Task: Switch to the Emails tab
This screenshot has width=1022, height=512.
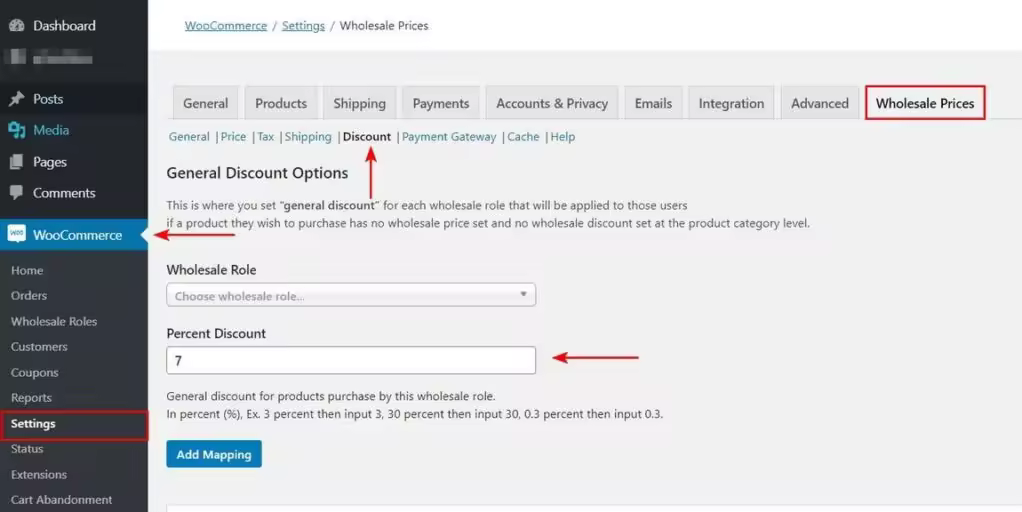Action: (x=653, y=103)
